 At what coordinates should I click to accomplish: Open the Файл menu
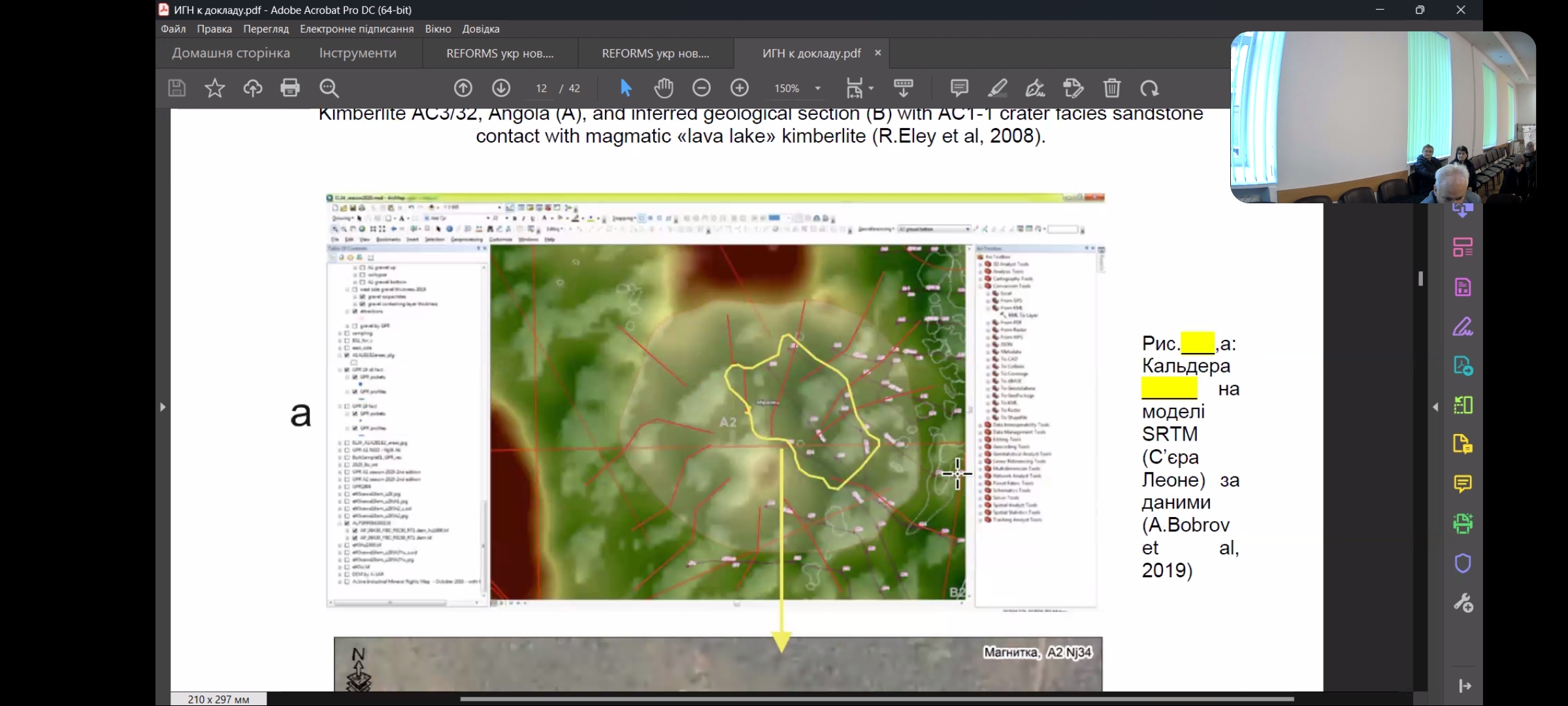click(173, 29)
